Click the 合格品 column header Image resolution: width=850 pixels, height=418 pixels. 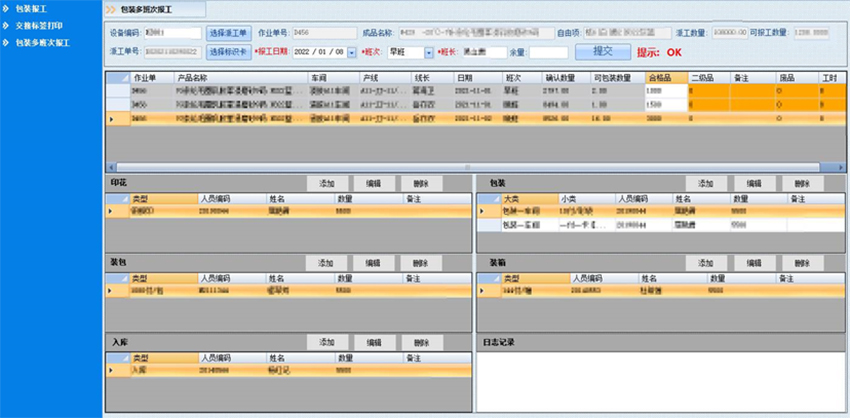pyautogui.click(x=666, y=78)
